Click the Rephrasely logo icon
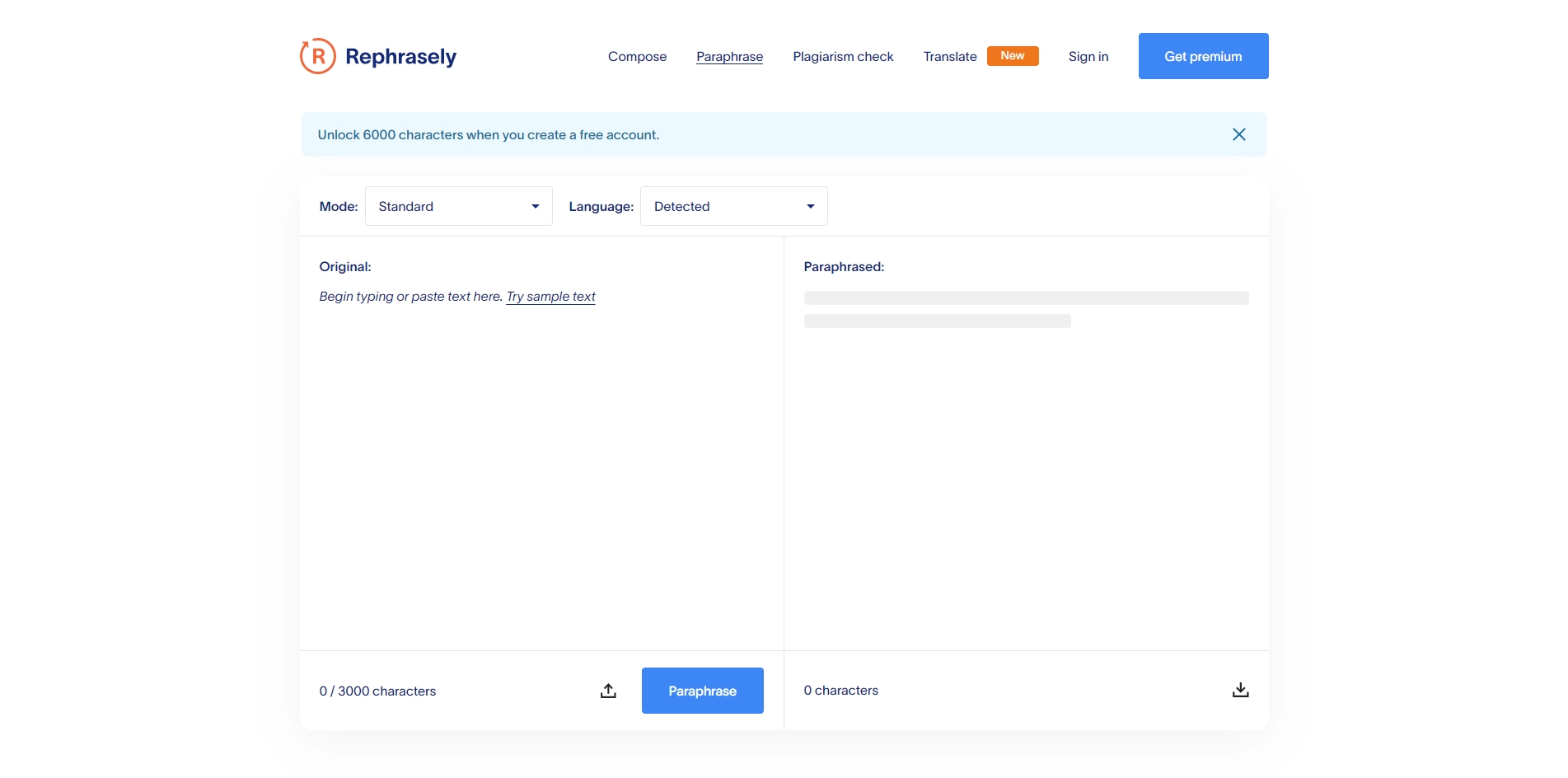This screenshot has height=778, width=1568. tap(317, 56)
